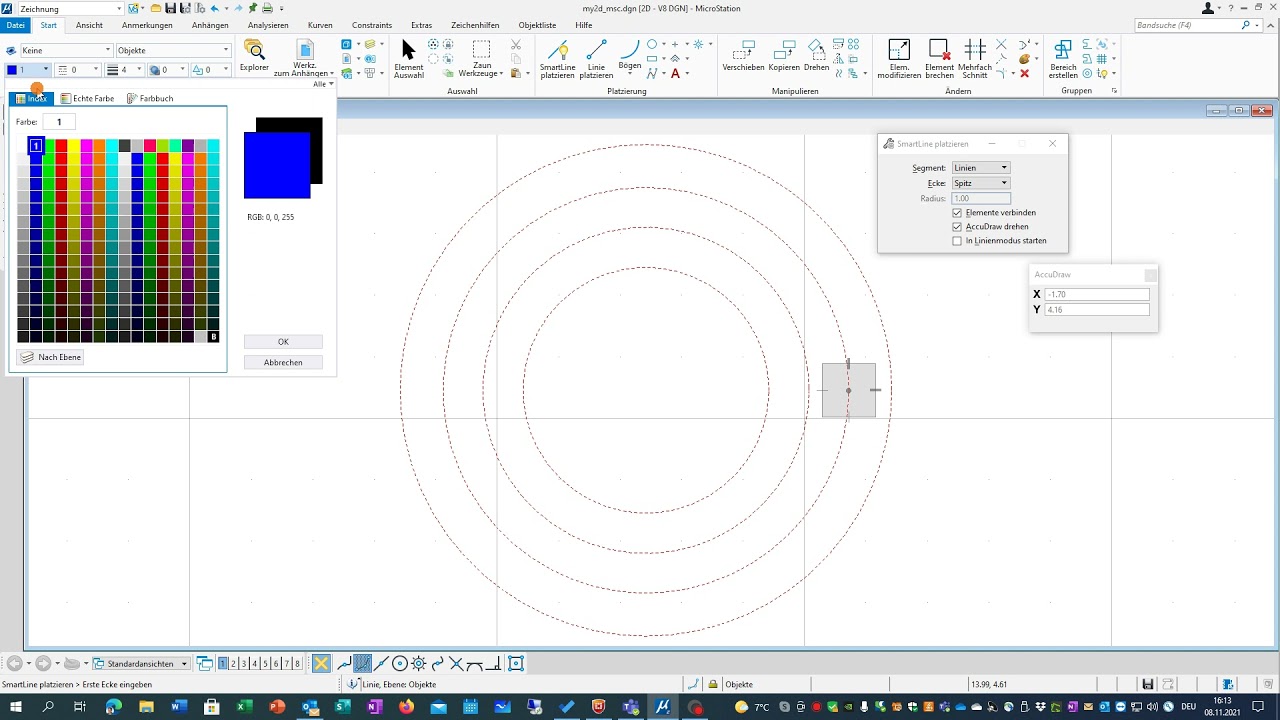Select the text placement A tool

point(675,73)
